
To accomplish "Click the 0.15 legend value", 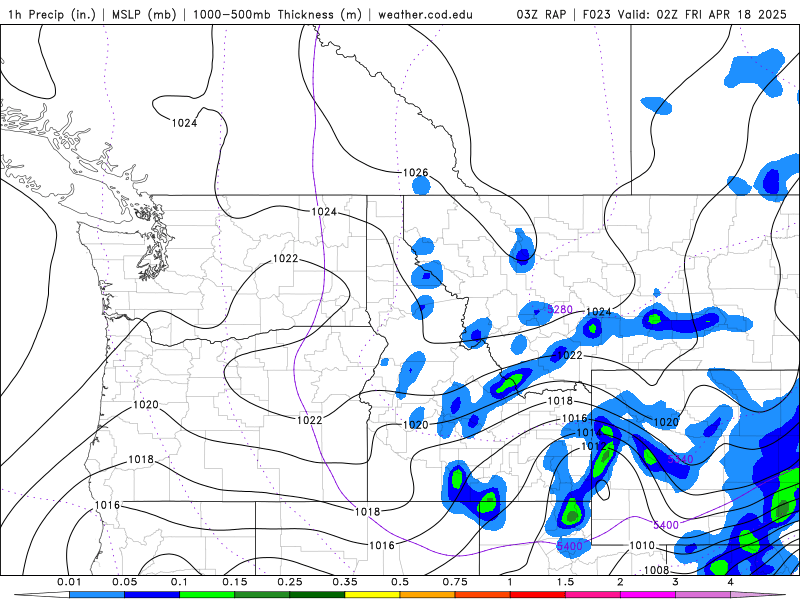I will tap(235, 582).
